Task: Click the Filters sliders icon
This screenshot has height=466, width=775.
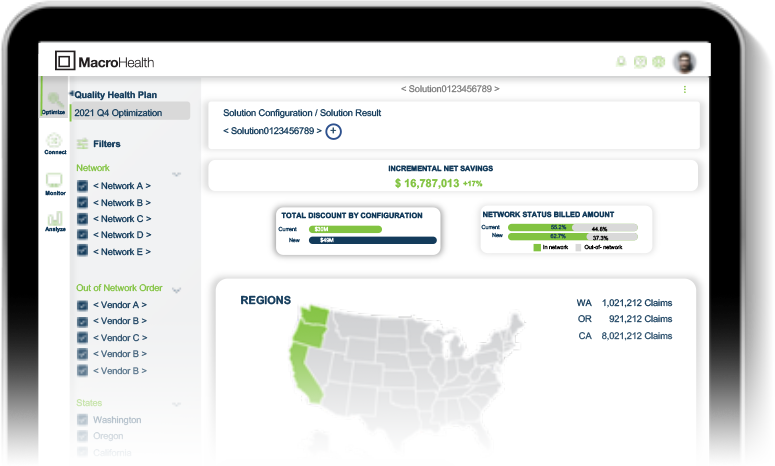Action: [x=83, y=144]
